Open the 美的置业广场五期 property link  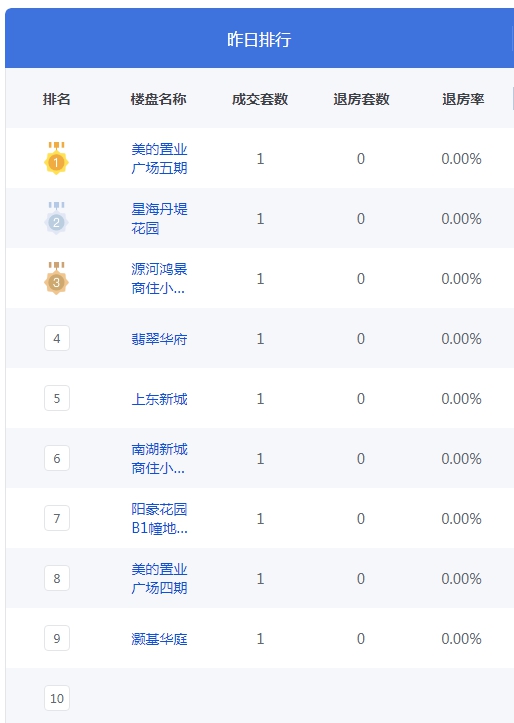[x=159, y=158]
